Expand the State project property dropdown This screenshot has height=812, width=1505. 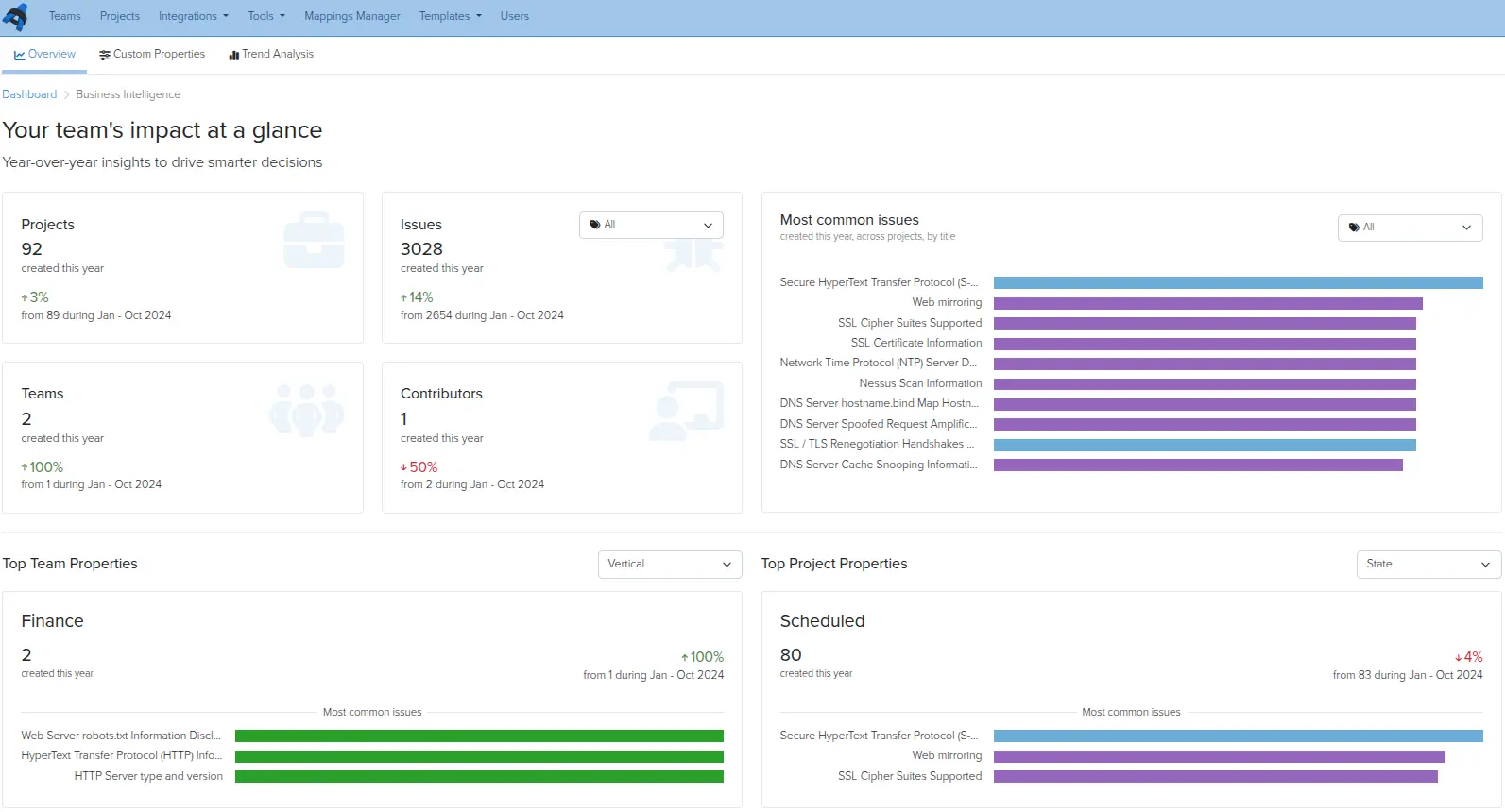click(x=1428, y=565)
